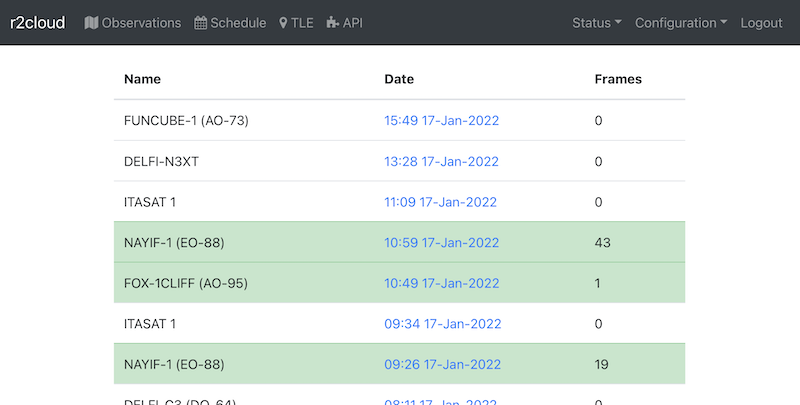Click the Schedule calendar icon
The width and height of the screenshot is (800, 405).
point(201,23)
